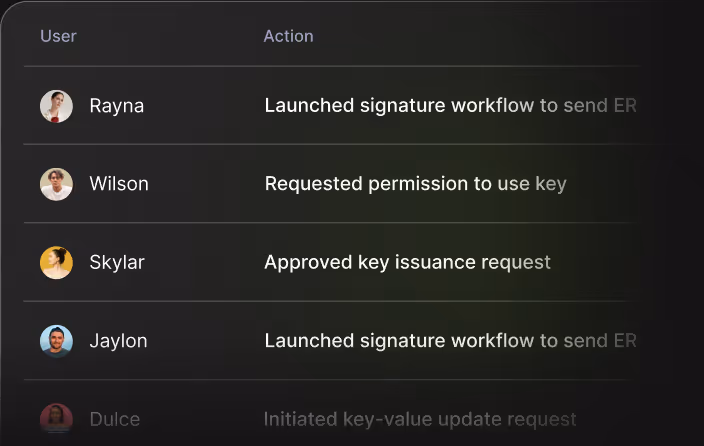Open user name Rayna
The image size is (704, 446).
pos(117,106)
